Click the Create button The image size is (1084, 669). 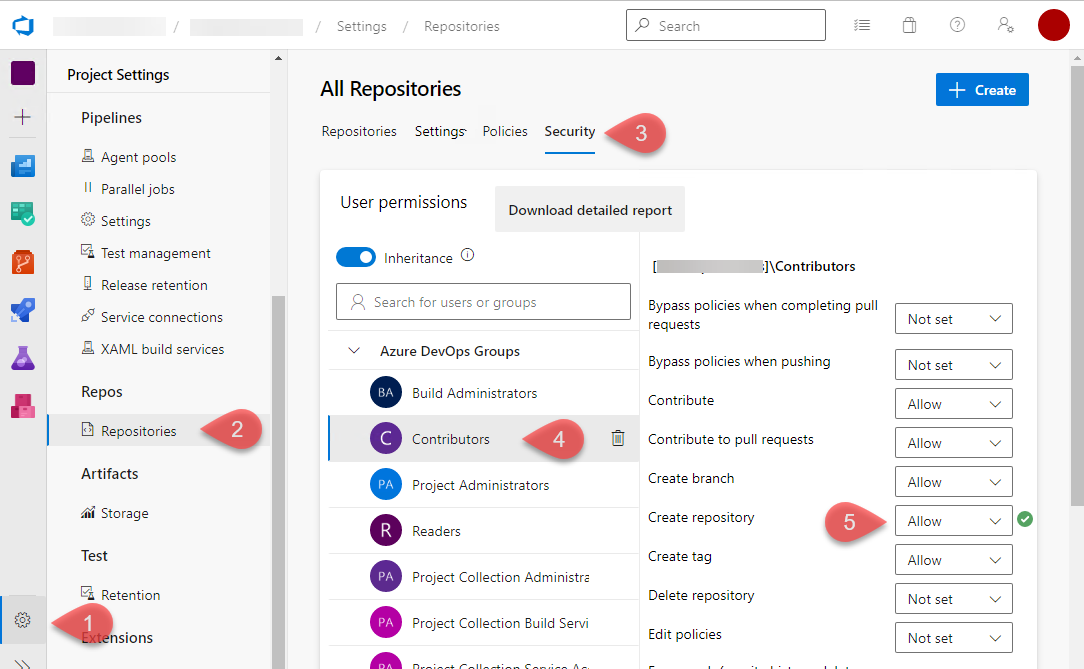point(982,90)
